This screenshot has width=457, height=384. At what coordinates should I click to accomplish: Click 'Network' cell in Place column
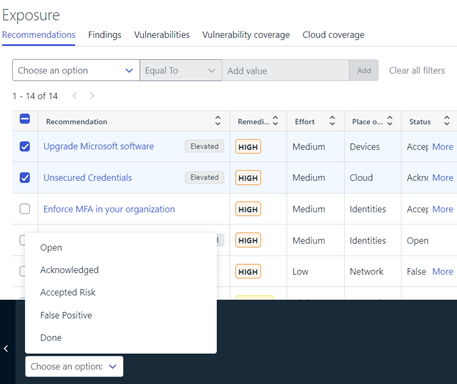pos(366,272)
